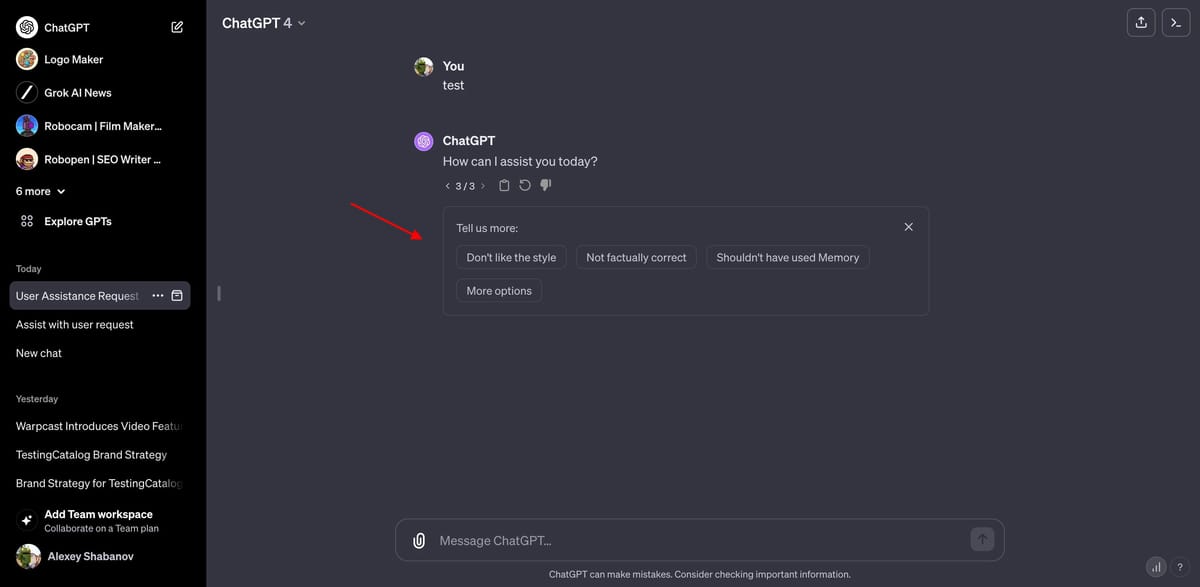The image size is (1200, 587).
Task: Click the terminal icon in the top corner
Action: 1176,21
